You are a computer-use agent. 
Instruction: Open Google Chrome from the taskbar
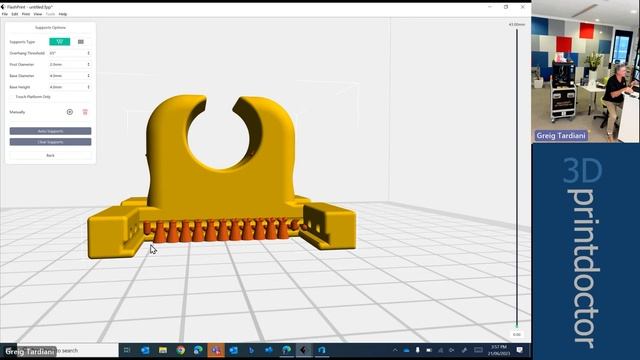[180, 350]
